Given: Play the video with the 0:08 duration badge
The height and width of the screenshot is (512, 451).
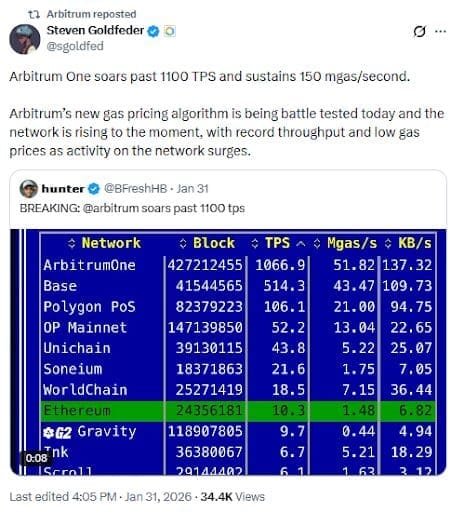Looking at the screenshot, I should (x=228, y=352).
